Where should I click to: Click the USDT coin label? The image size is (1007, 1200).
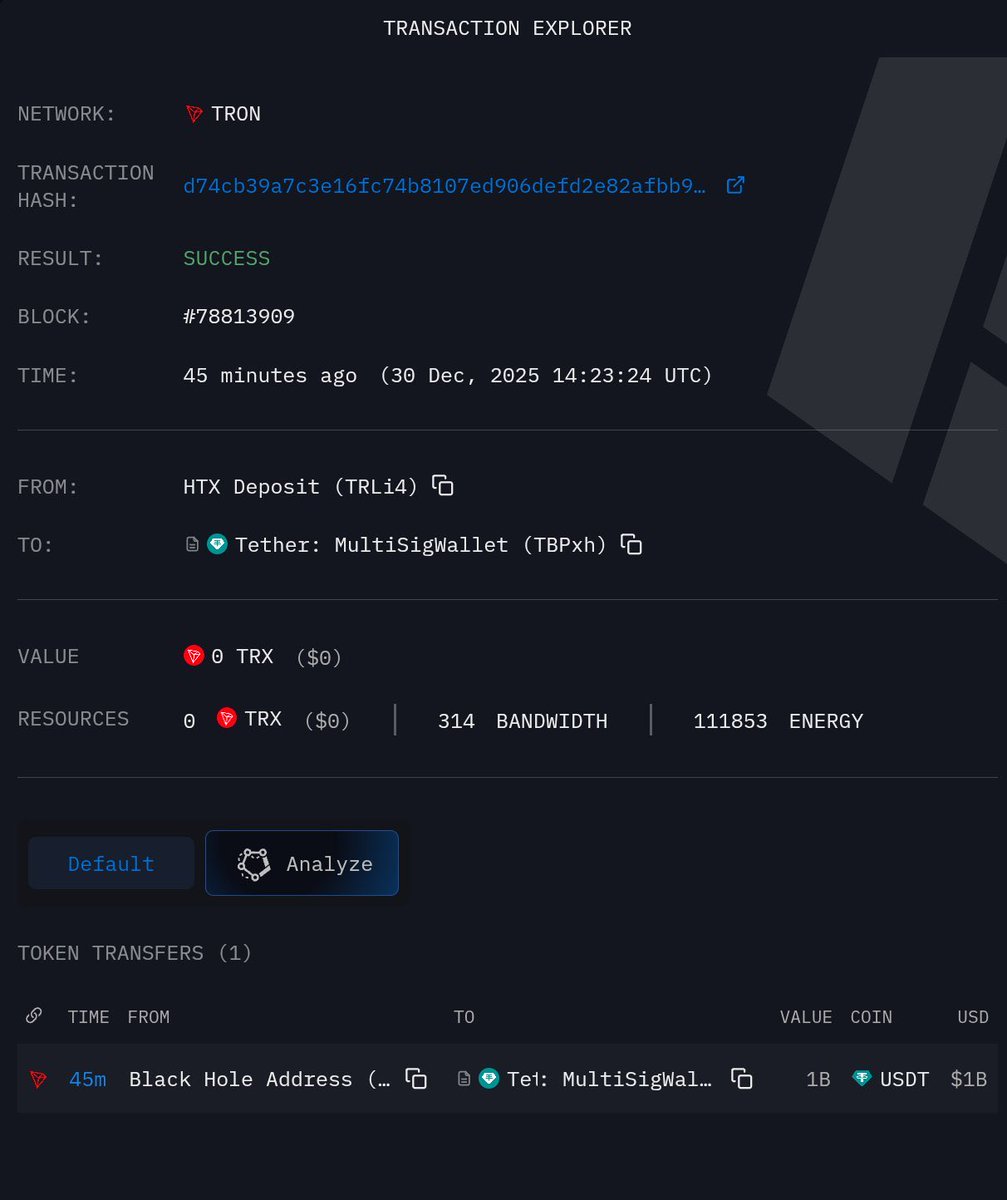click(x=904, y=1079)
